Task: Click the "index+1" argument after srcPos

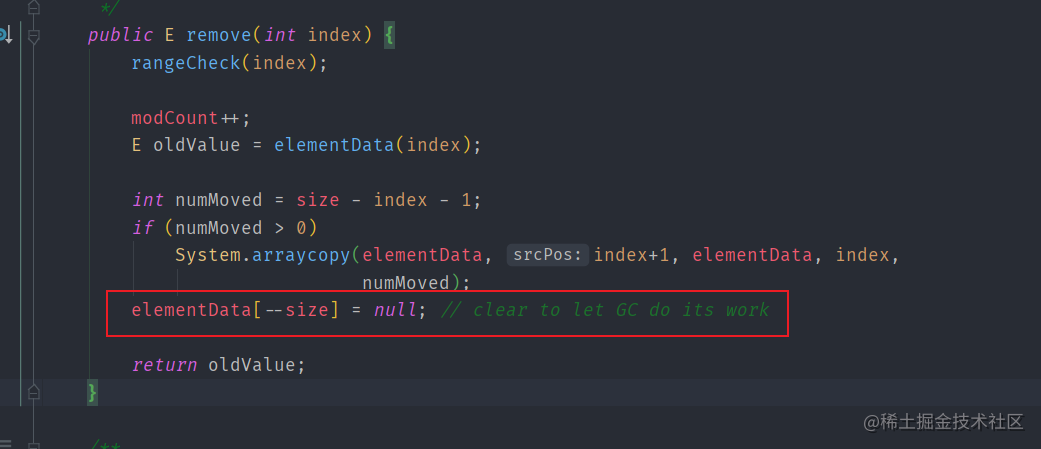Action: [x=631, y=255]
